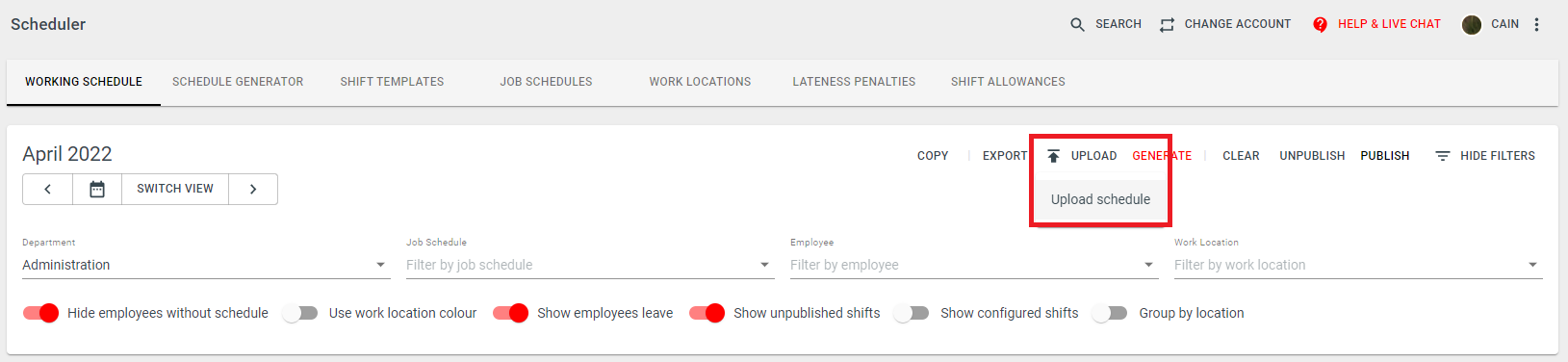The height and width of the screenshot is (362, 1568).
Task: Enable Use work location colour switch
Action: pos(300,313)
